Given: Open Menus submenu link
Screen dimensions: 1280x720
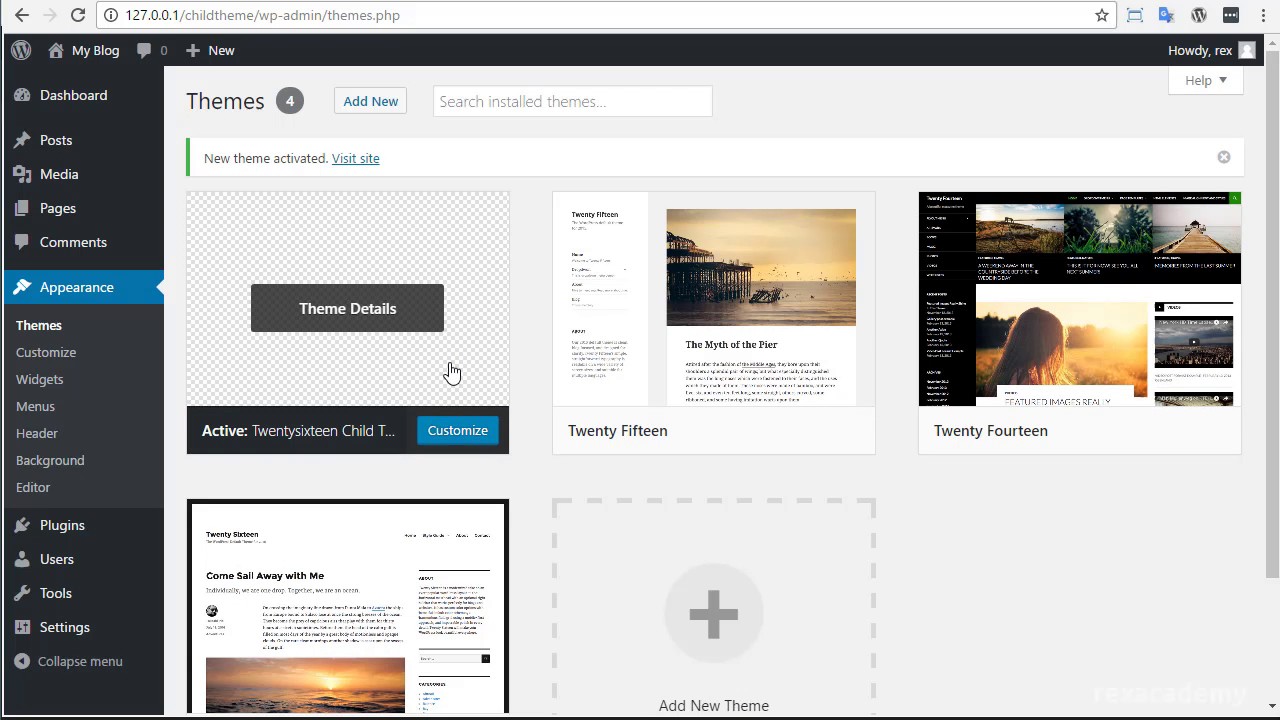Looking at the screenshot, I should 35,406.
